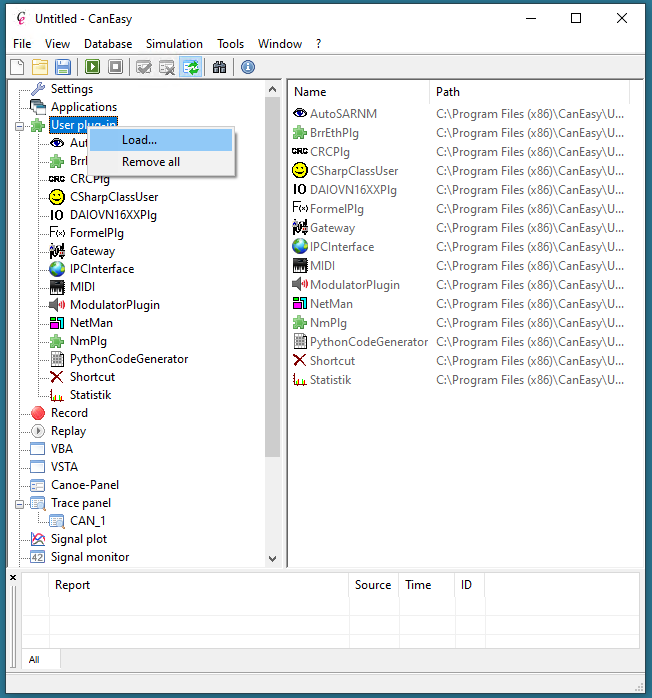Select Canoe-Panel in the tree

tap(85, 485)
